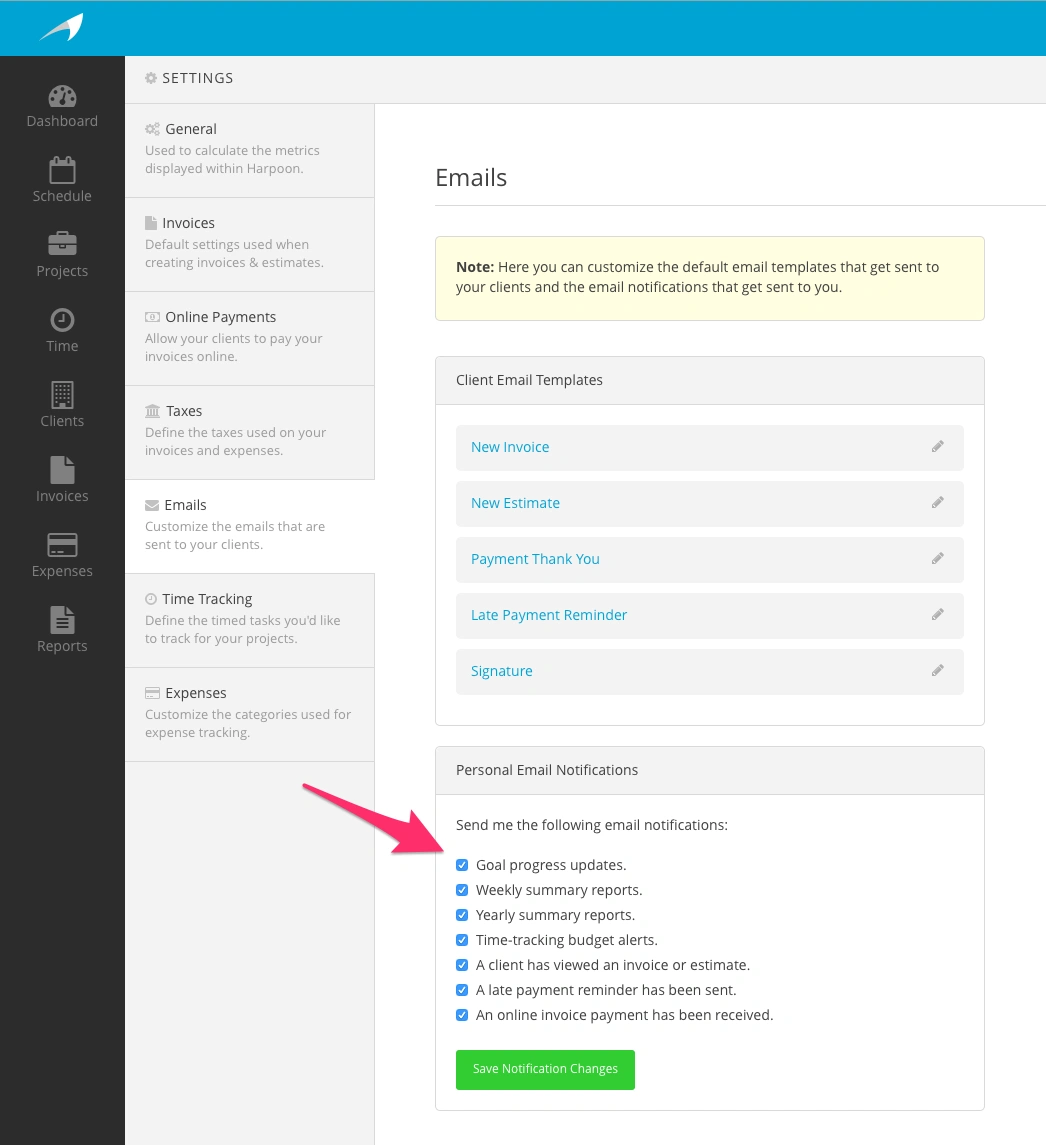Open the Reports section
Screen dimensions: 1046x1145
pos(62,629)
